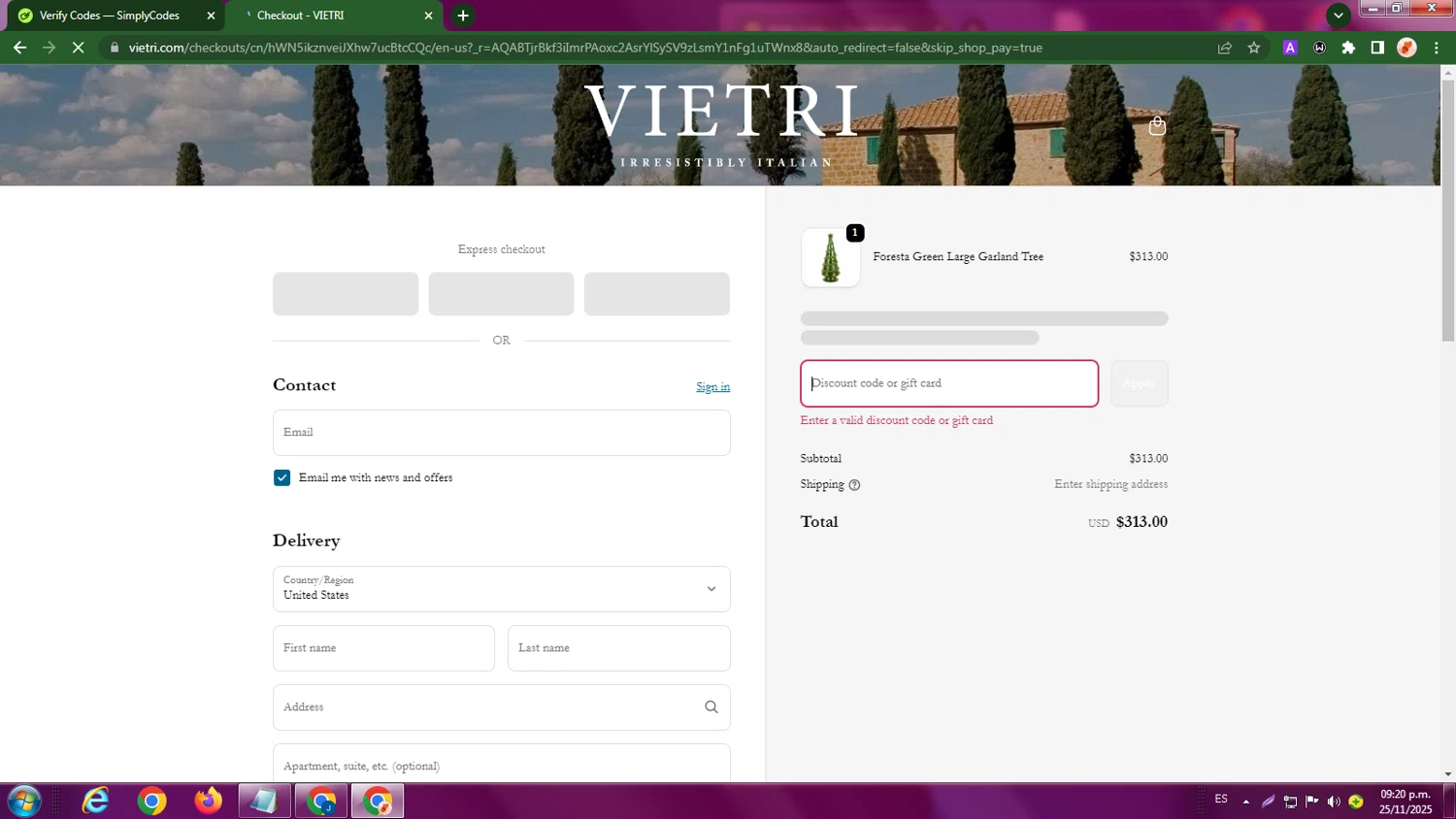Screen dimensions: 1456x819
Task: Click the Foresta Green tree product thumbnail
Action: tap(831, 258)
